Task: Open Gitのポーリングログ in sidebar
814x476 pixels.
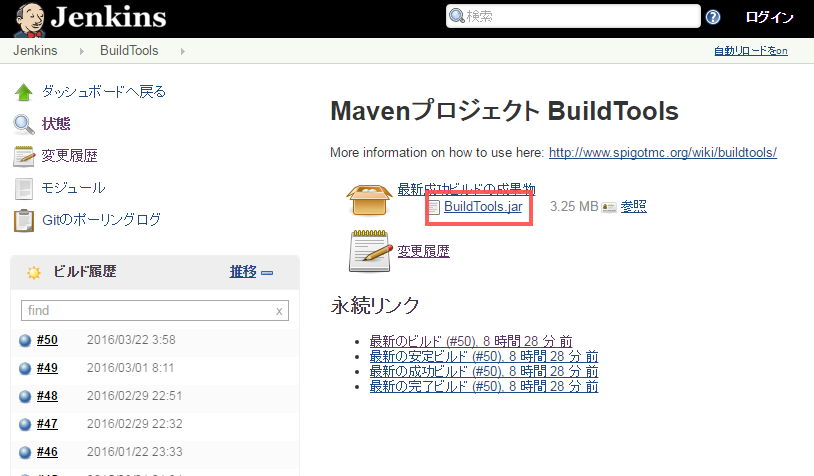Action: (101, 220)
